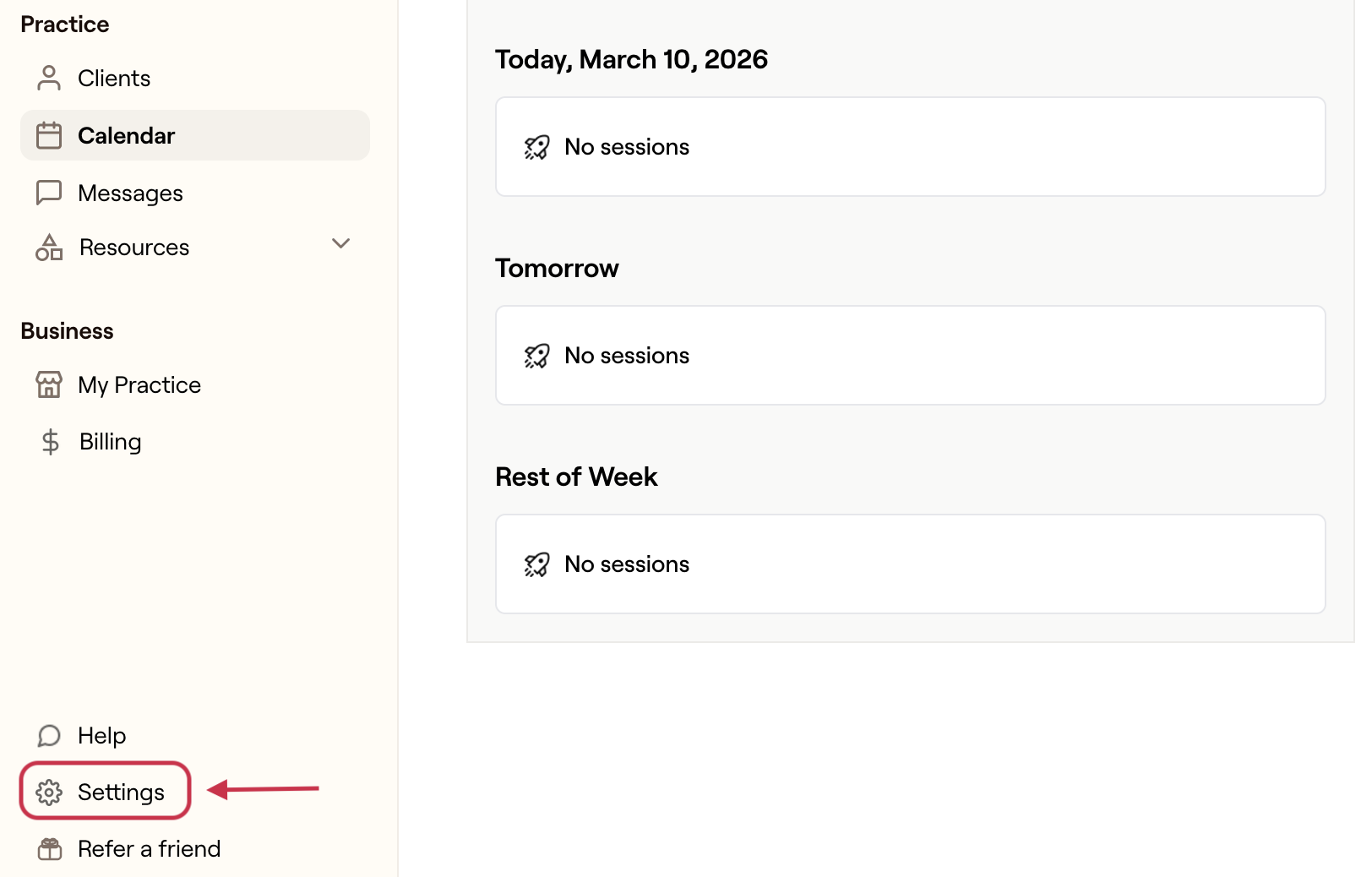Expand the Resources chevron
Viewport: 1372px width, 877px height.
340,244
